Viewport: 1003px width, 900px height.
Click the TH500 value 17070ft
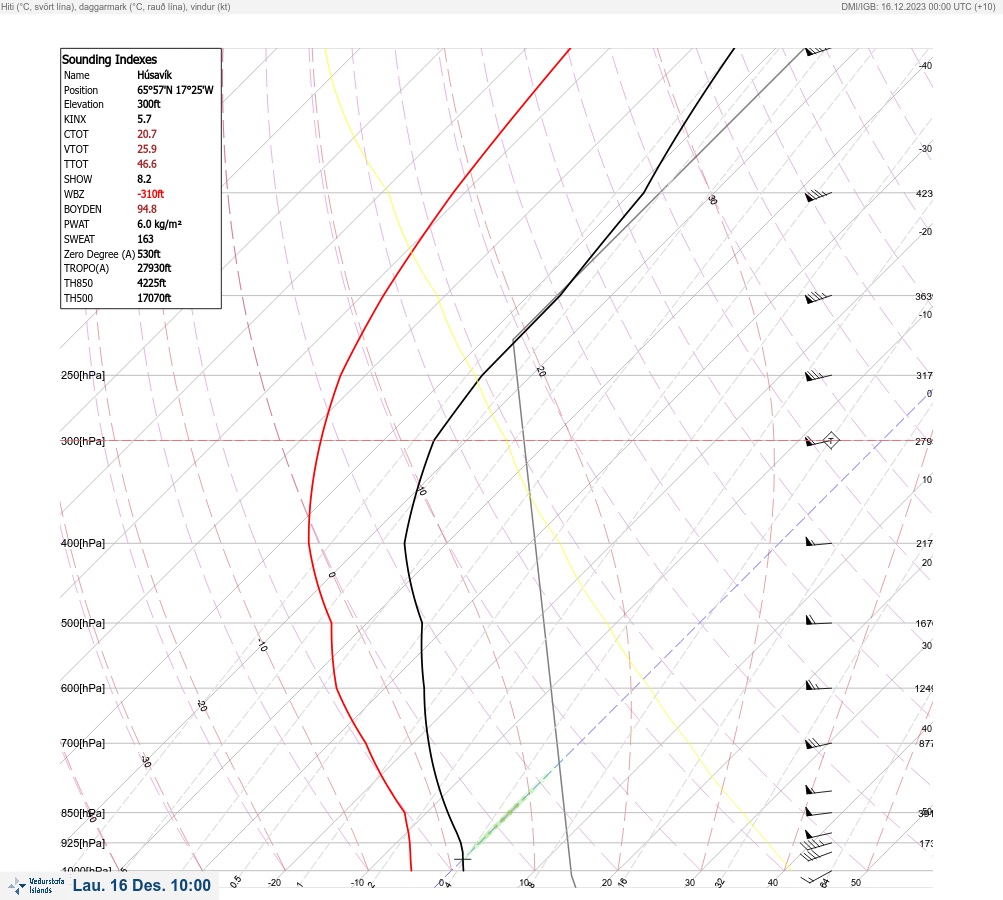[x=154, y=298]
